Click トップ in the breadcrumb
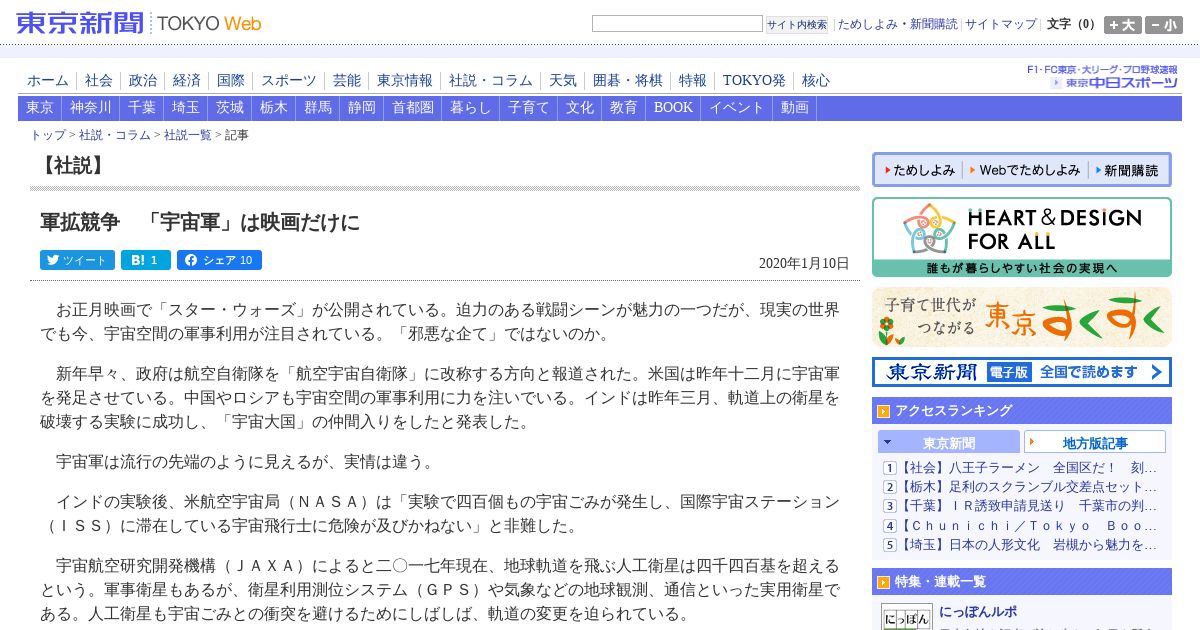Viewport: 1200px width, 630px height. coord(48,135)
